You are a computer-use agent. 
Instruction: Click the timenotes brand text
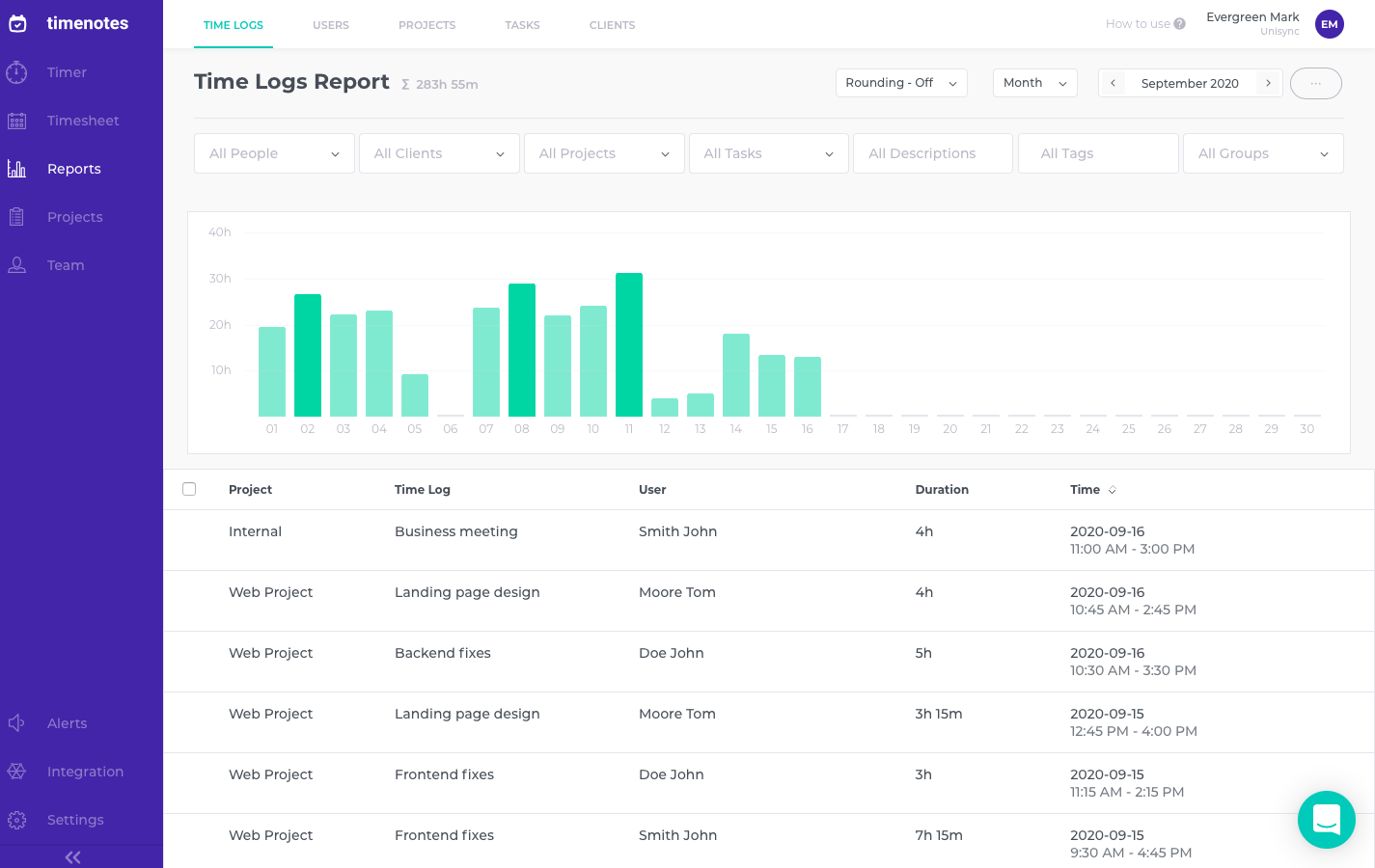coord(88,23)
